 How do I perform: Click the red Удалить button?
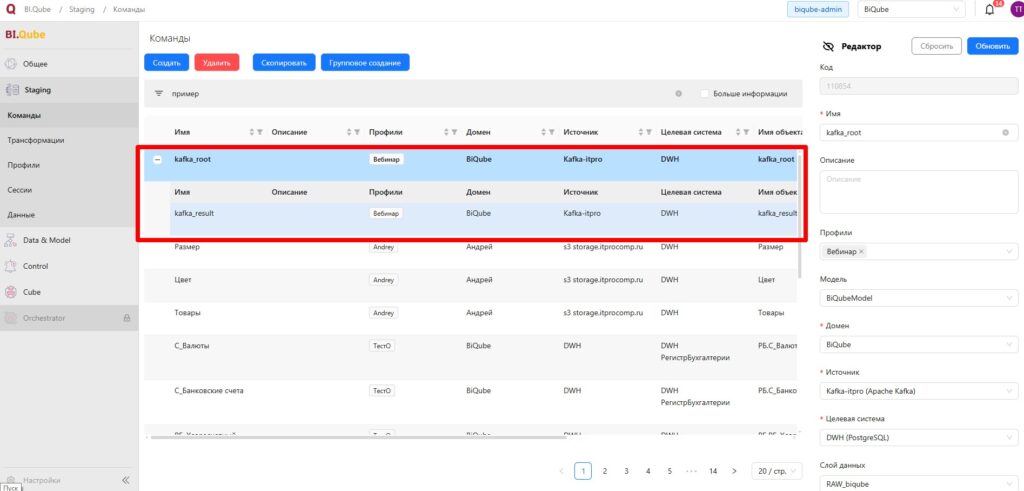(x=217, y=63)
